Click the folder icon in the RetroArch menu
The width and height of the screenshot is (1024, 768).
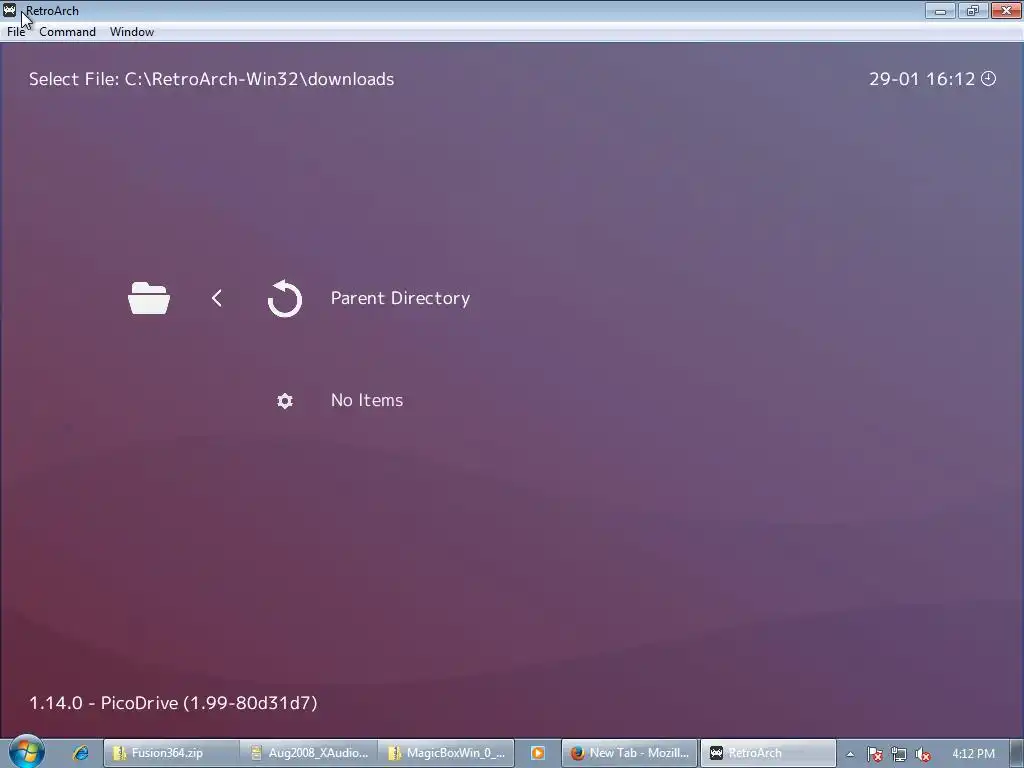[x=149, y=298]
